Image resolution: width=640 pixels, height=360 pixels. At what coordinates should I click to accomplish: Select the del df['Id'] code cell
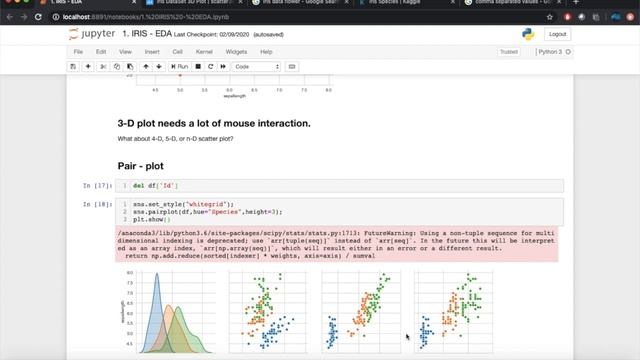pos(339,186)
